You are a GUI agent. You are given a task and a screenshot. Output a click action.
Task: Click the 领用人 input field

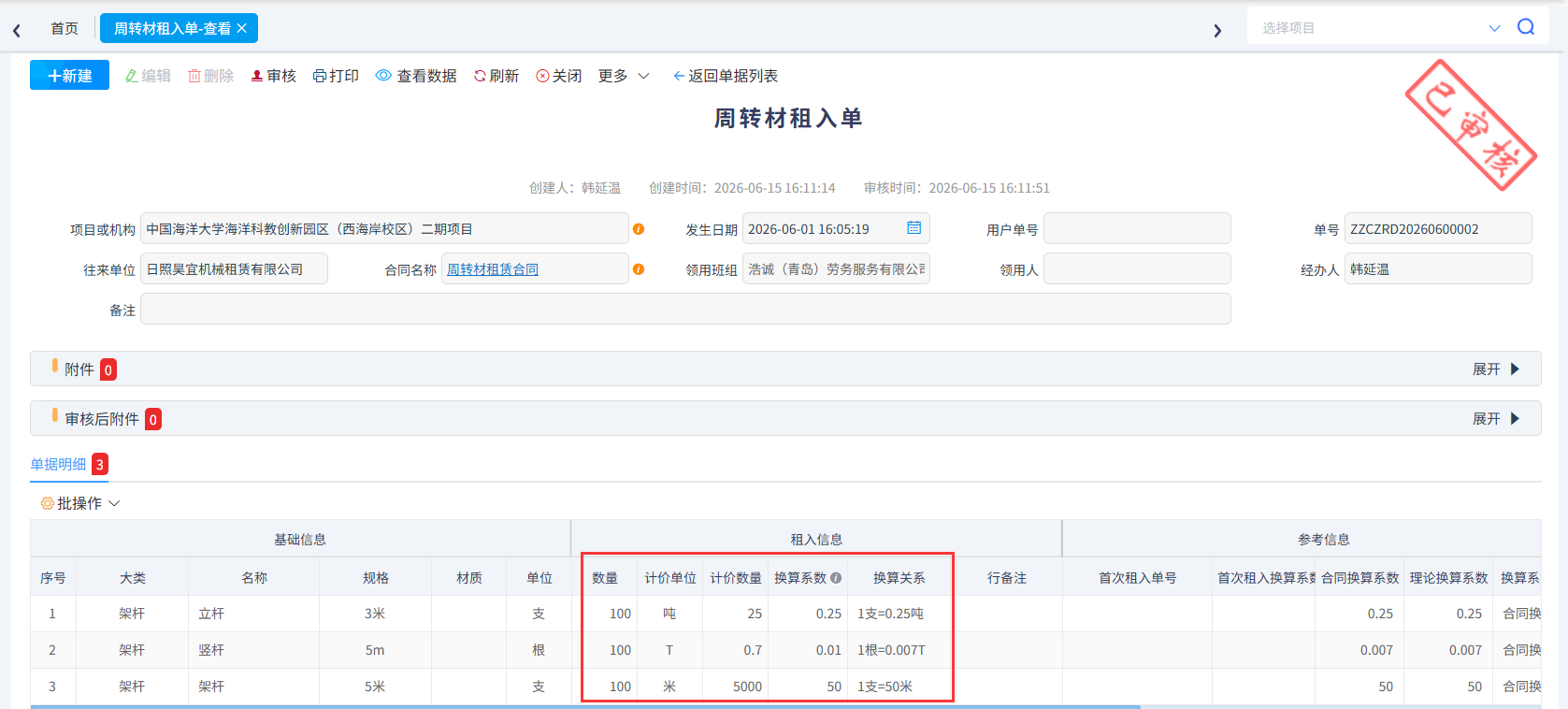tap(1137, 268)
